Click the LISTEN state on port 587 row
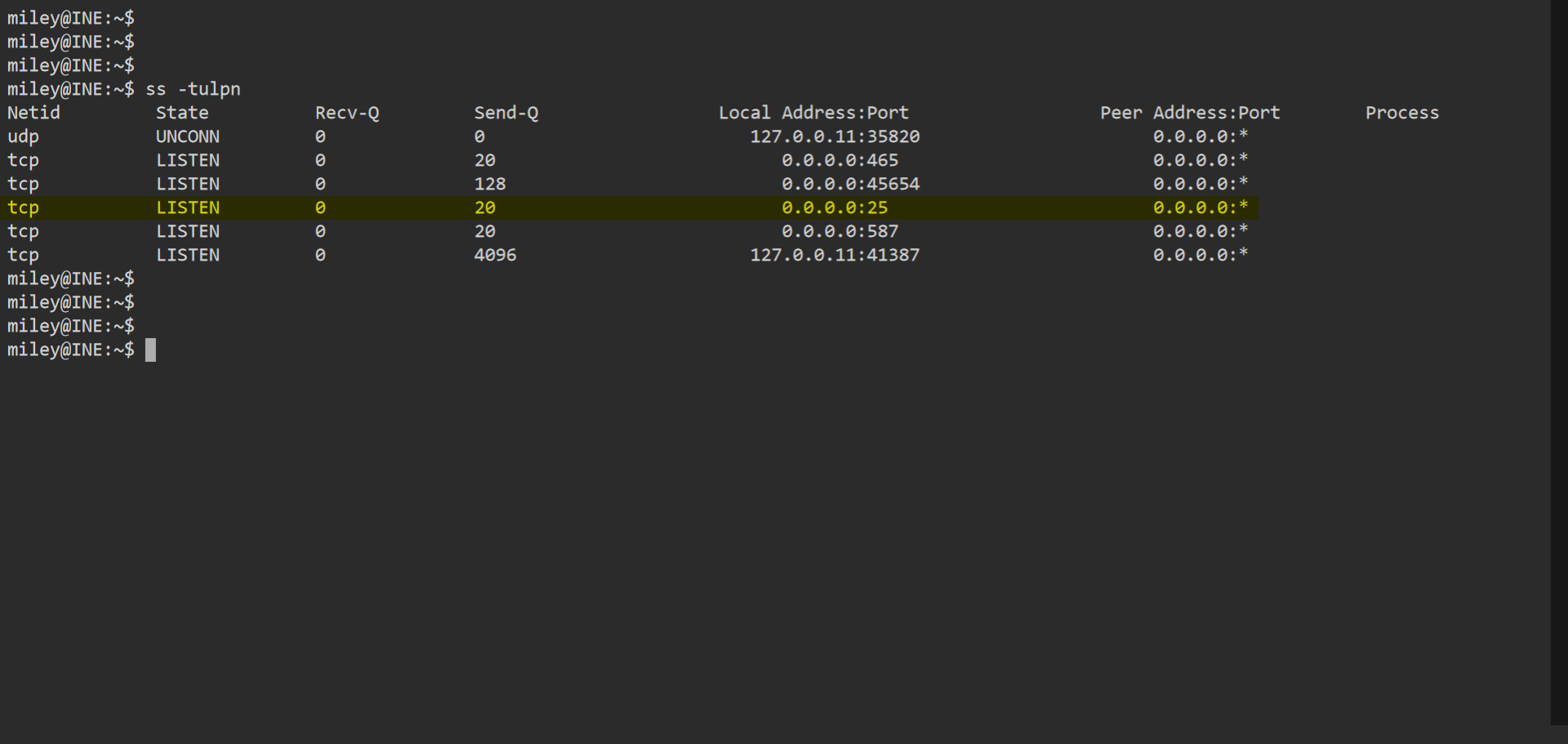 (188, 231)
